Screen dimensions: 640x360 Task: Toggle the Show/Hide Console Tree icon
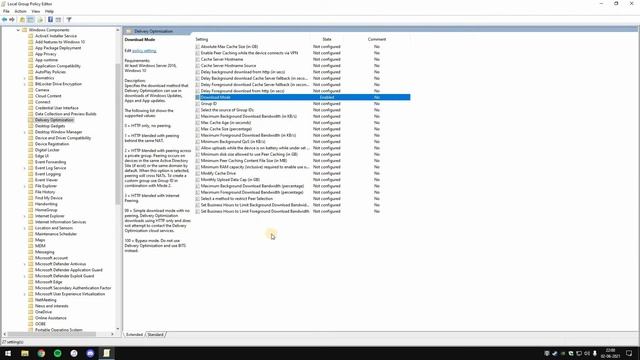(31, 20)
